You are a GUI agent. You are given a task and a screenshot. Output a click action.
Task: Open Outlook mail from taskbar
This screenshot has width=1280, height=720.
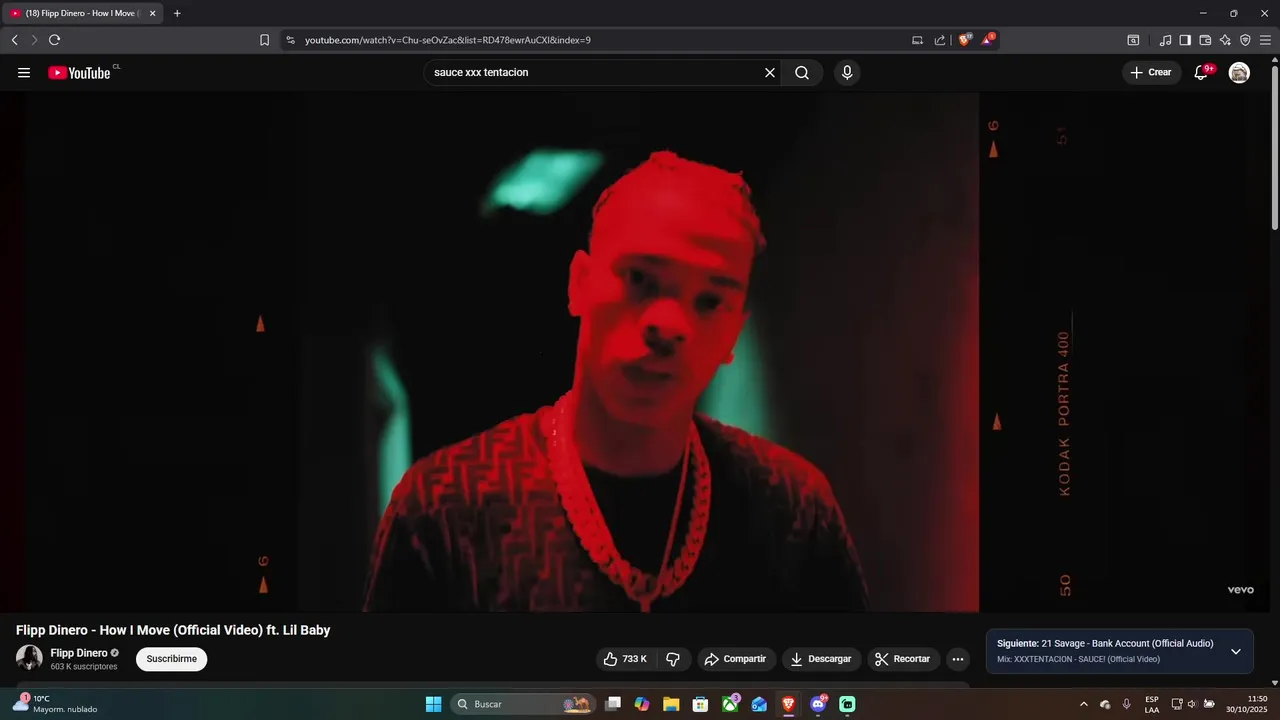[759, 704]
